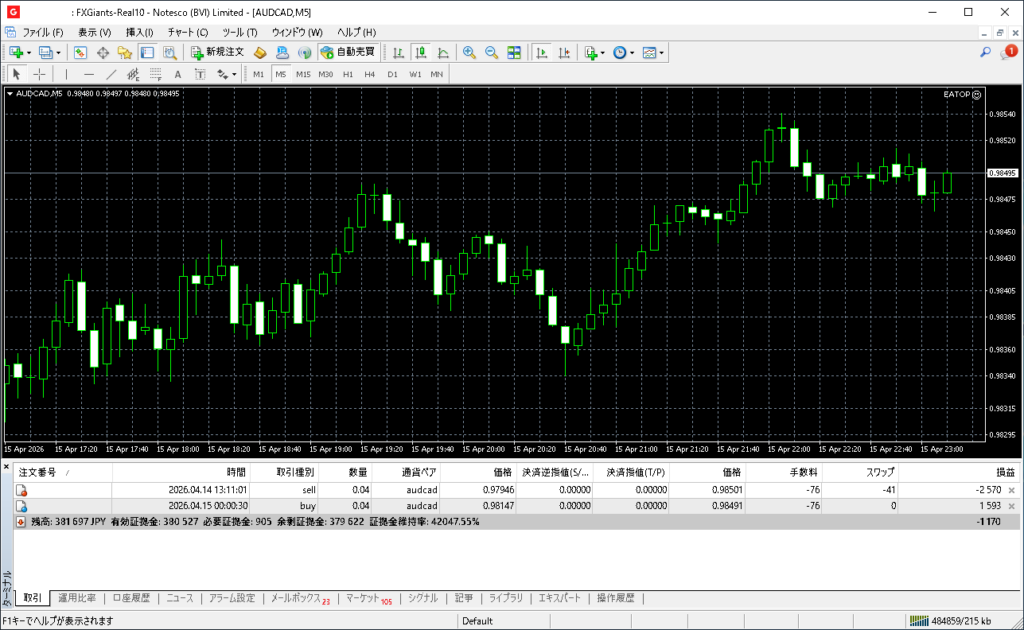Switch to the 口座履歴 tab
Screen dimensions: 1024x630
tap(131, 598)
